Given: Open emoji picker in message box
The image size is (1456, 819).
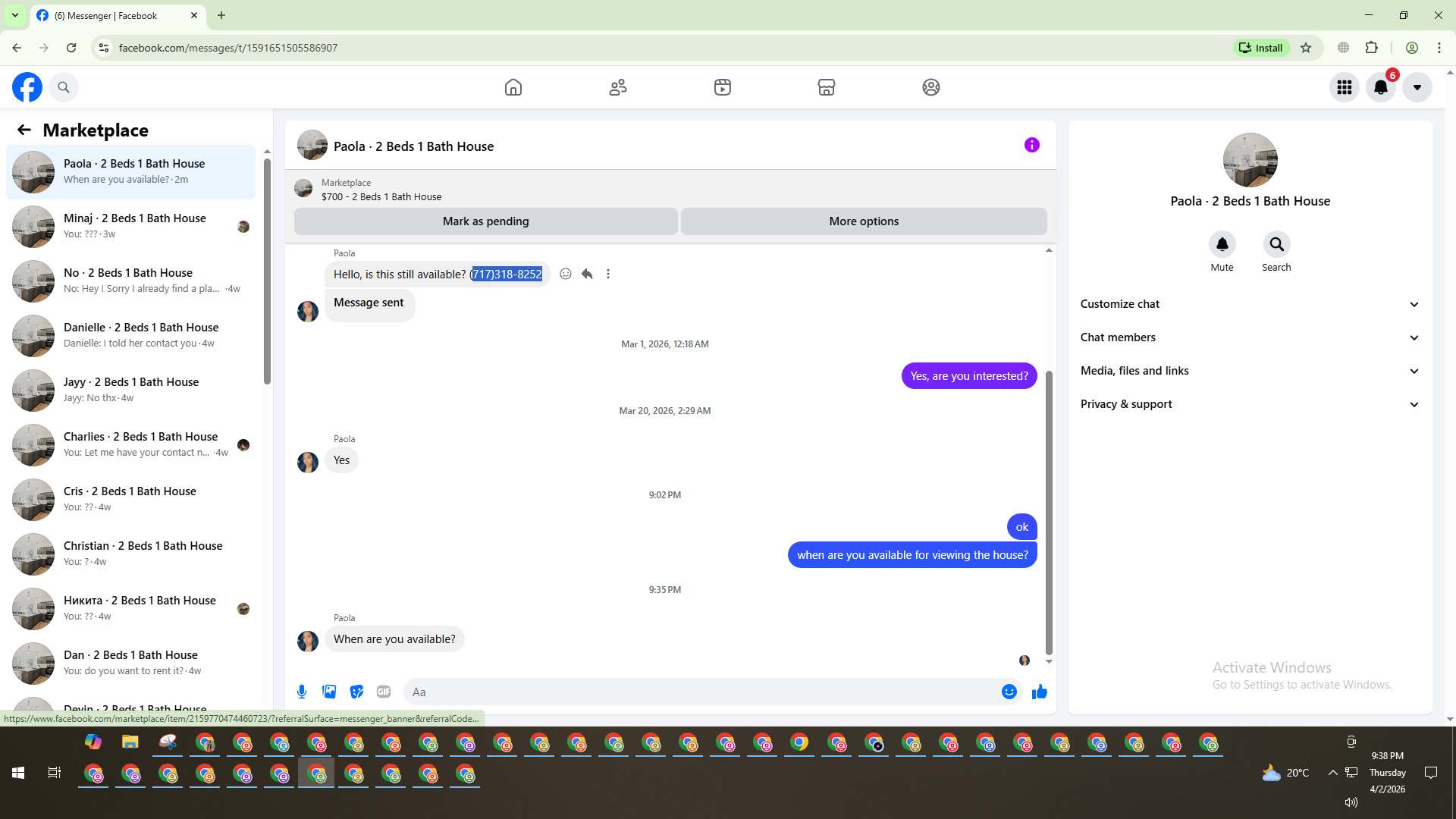Looking at the screenshot, I should 1009,692.
